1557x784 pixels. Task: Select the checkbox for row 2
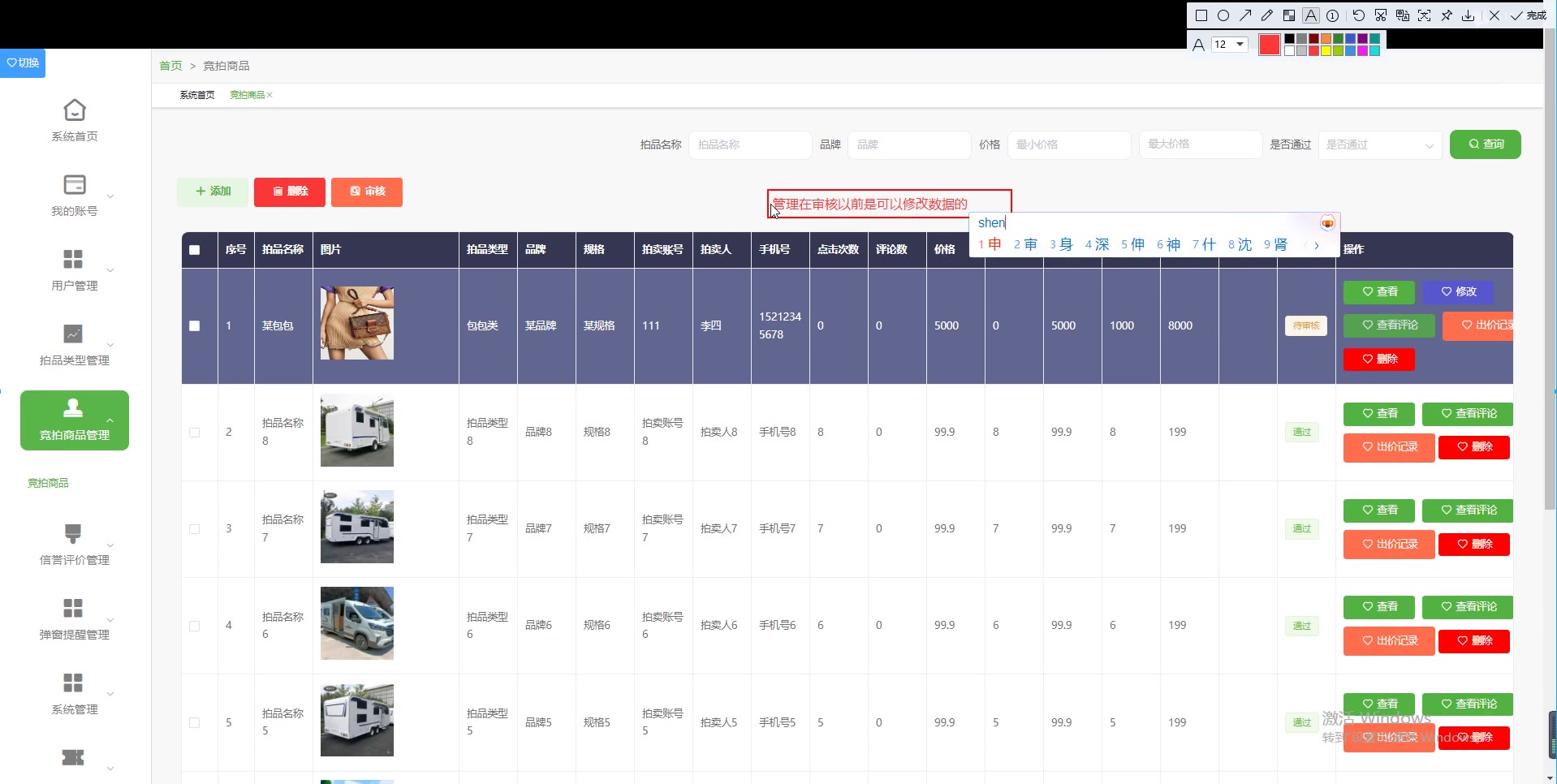tap(195, 433)
